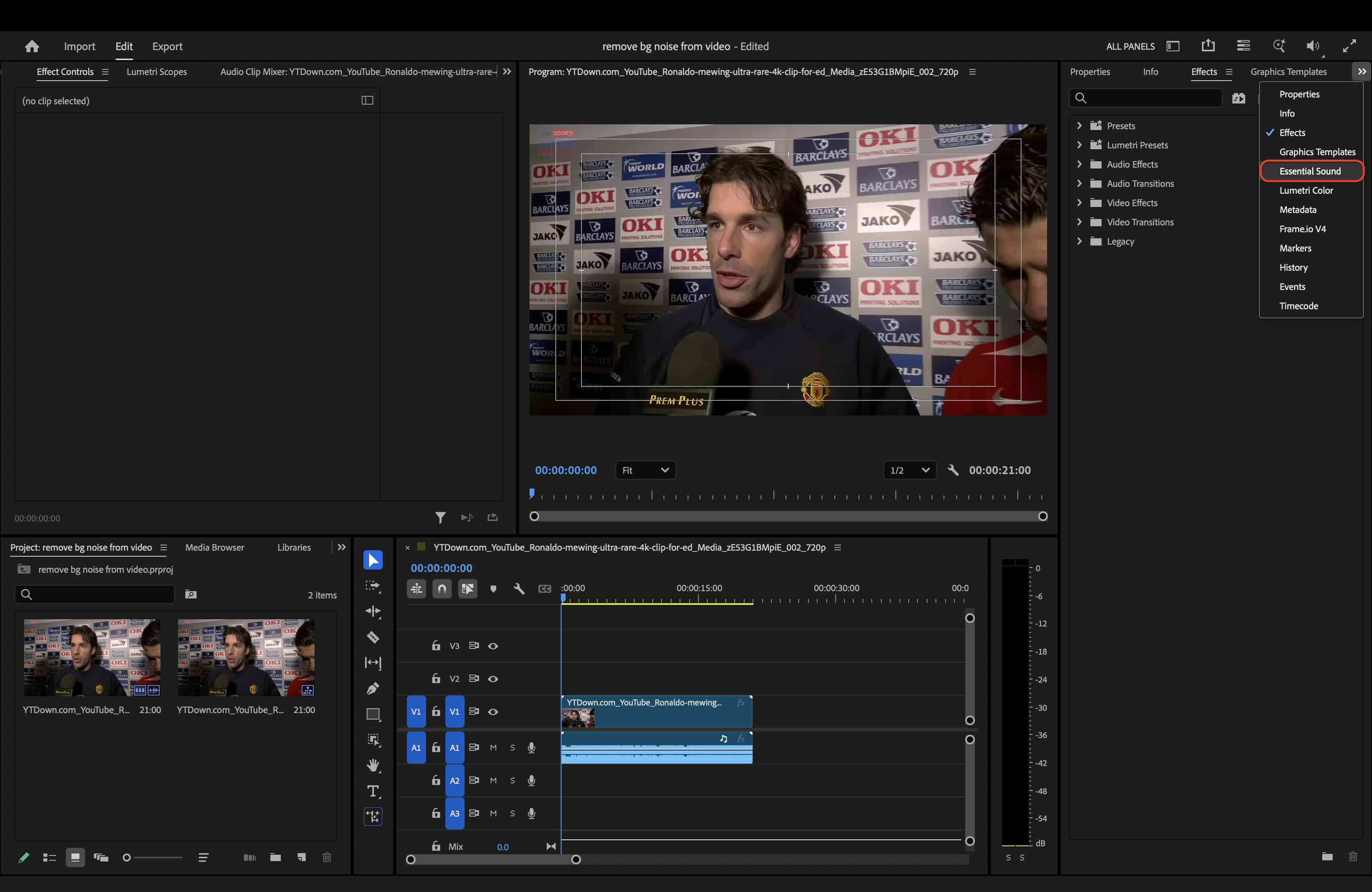1372x892 pixels.
Task: Open the Fit zoom level dropdown
Action: click(x=645, y=470)
